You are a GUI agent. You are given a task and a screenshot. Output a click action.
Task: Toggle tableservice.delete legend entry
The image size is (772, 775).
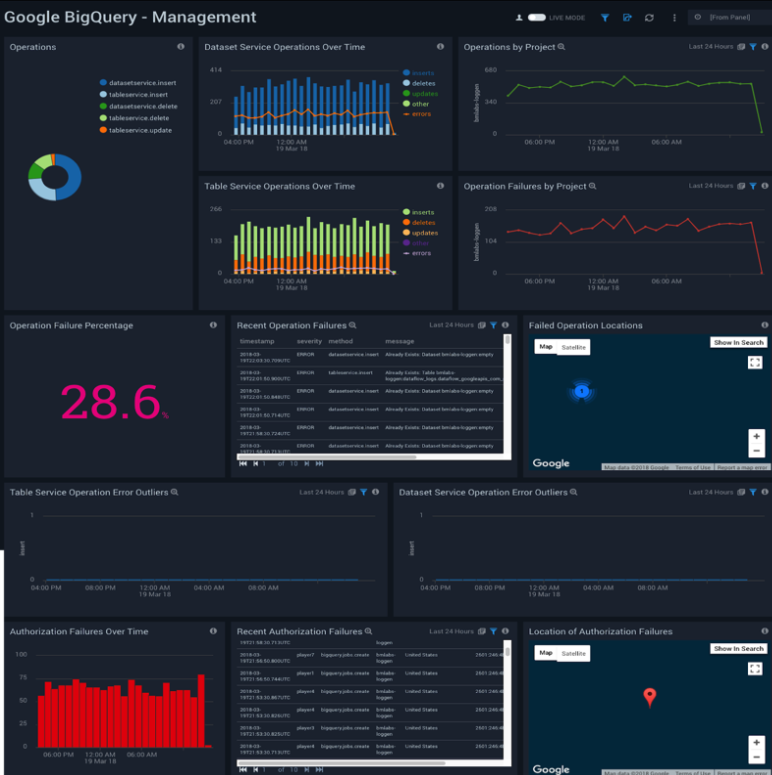pos(134,118)
